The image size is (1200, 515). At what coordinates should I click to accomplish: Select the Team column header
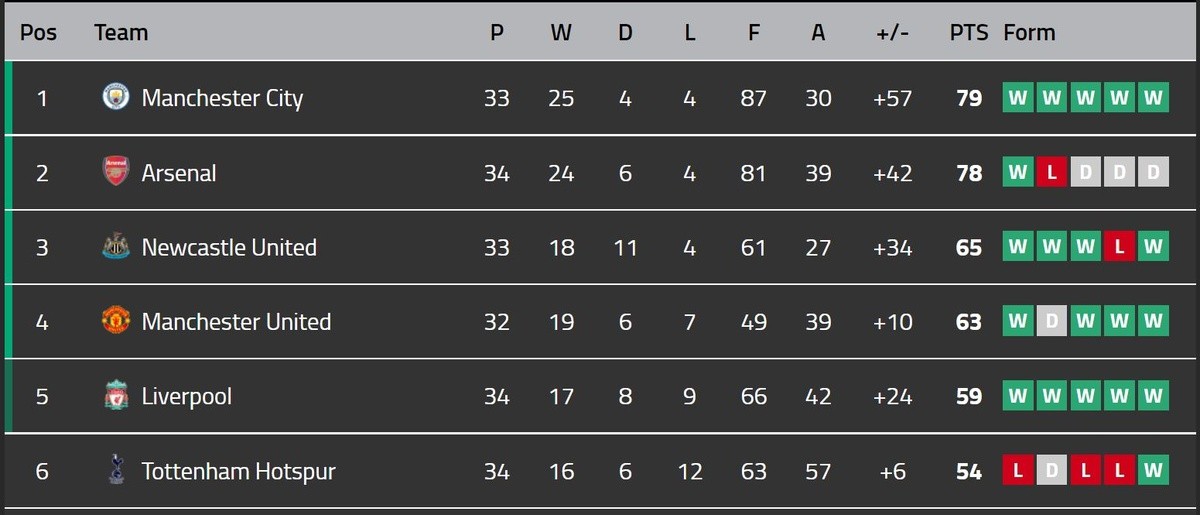121,32
